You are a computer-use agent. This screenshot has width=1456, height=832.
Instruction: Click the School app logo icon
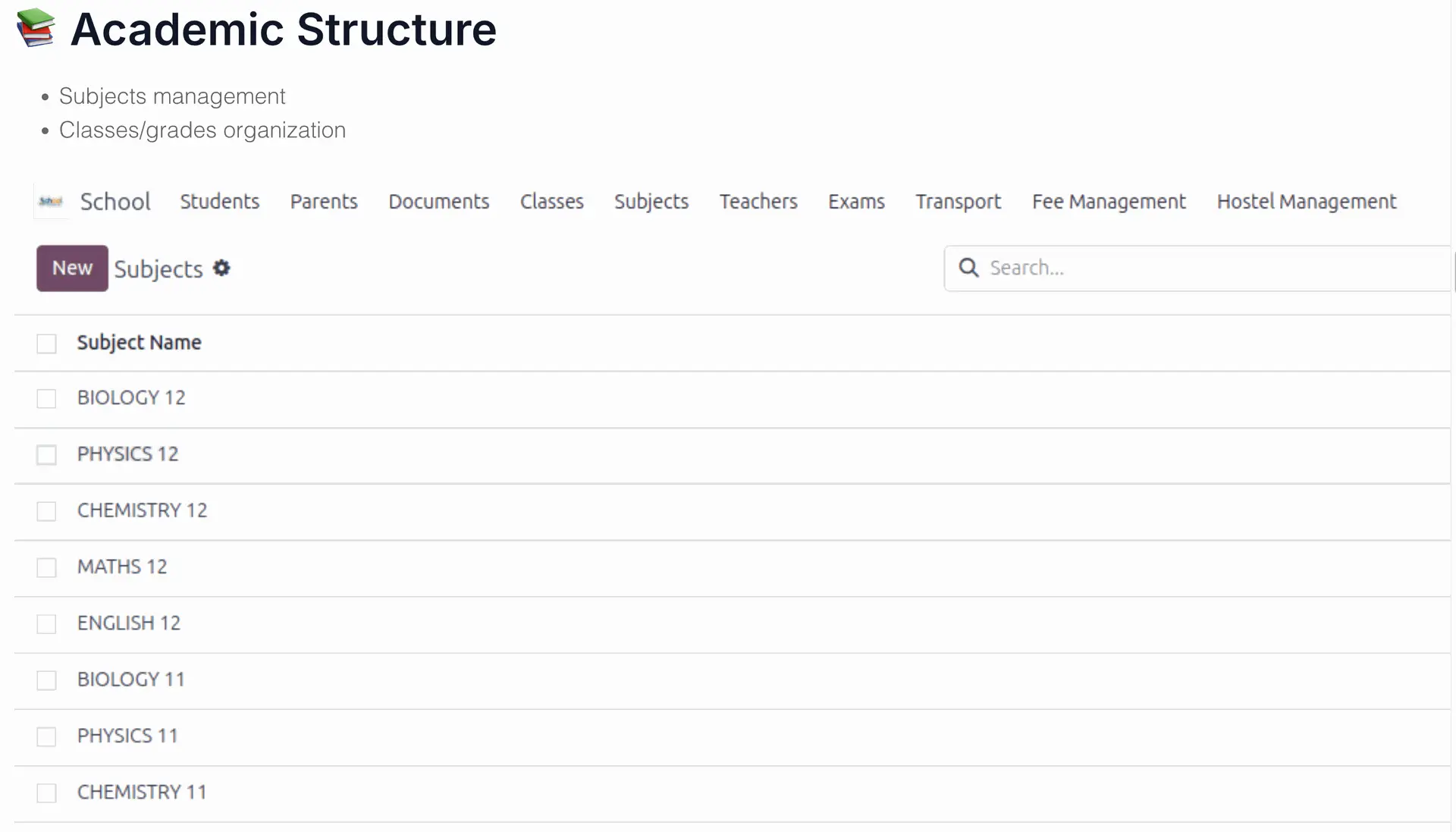tap(51, 202)
